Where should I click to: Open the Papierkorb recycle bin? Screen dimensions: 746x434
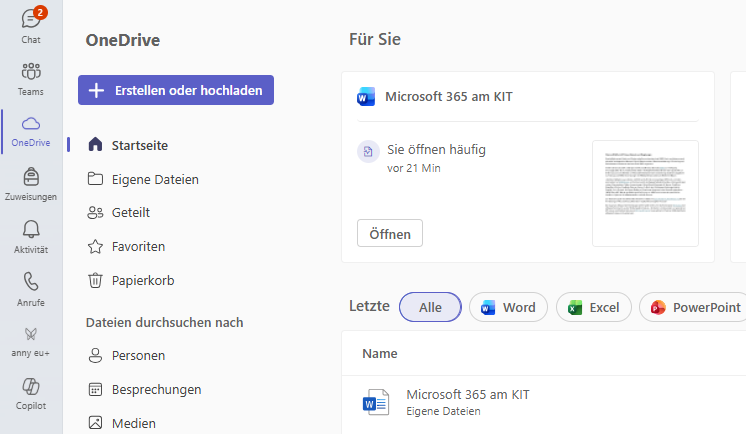(142, 280)
